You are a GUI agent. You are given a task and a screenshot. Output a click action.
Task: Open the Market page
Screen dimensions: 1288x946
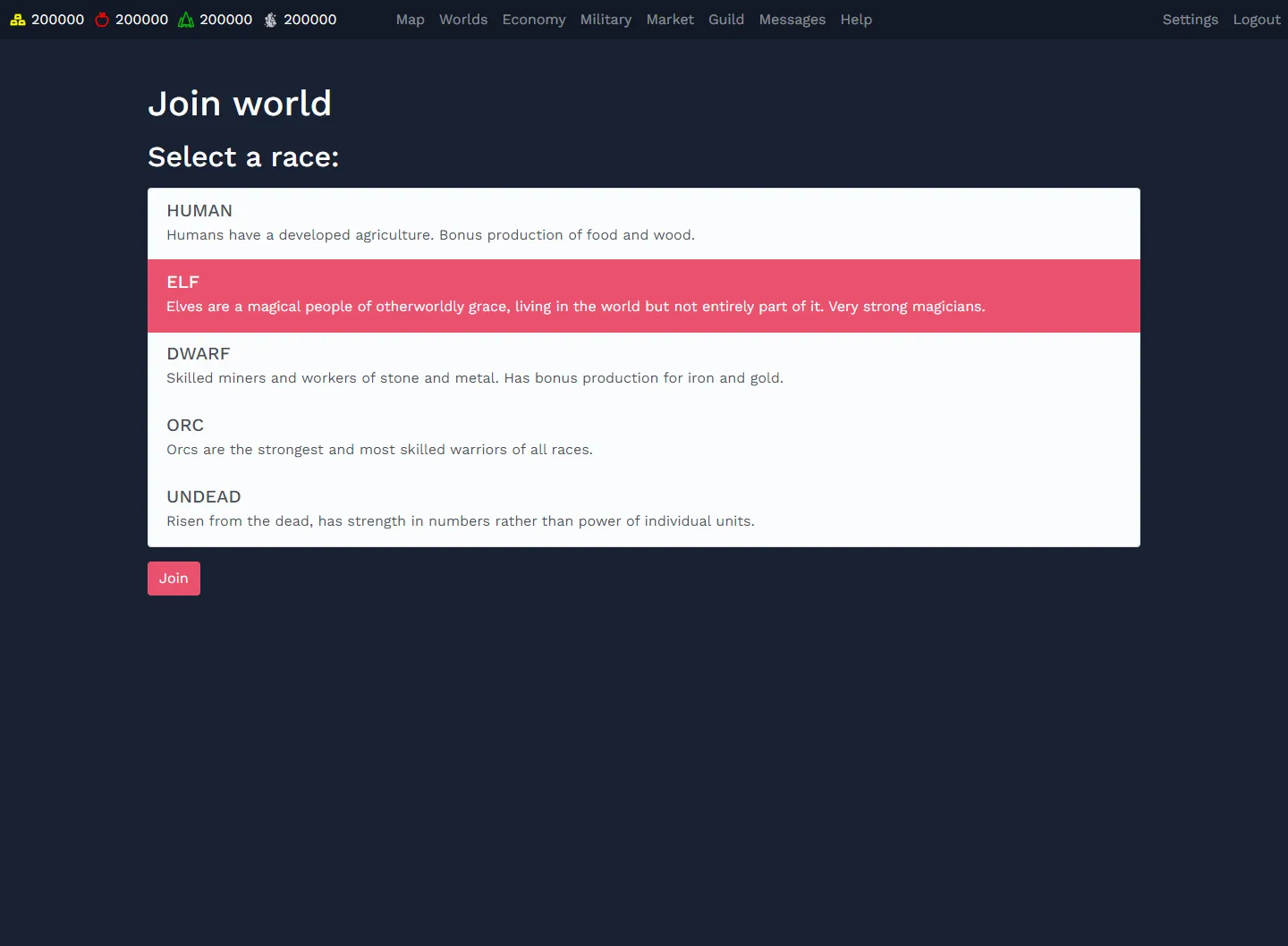point(670,20)
